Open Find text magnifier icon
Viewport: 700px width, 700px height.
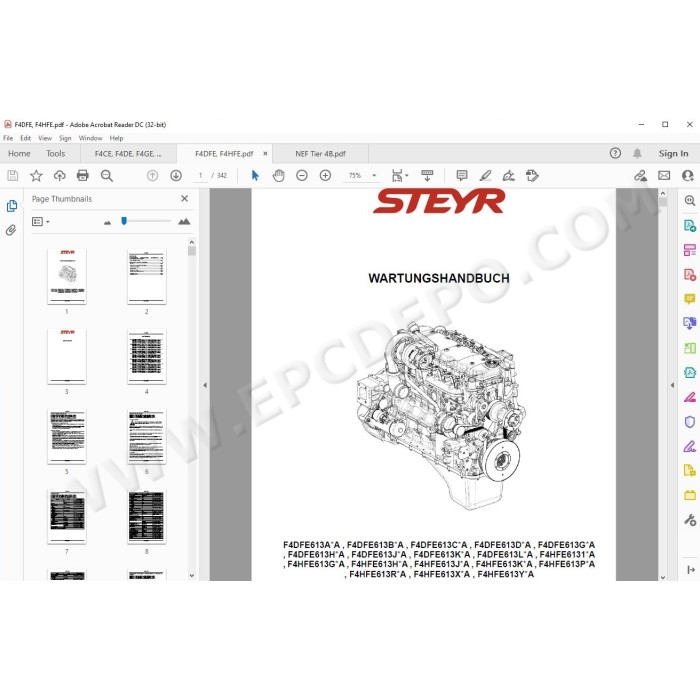(x=107, y=175)
